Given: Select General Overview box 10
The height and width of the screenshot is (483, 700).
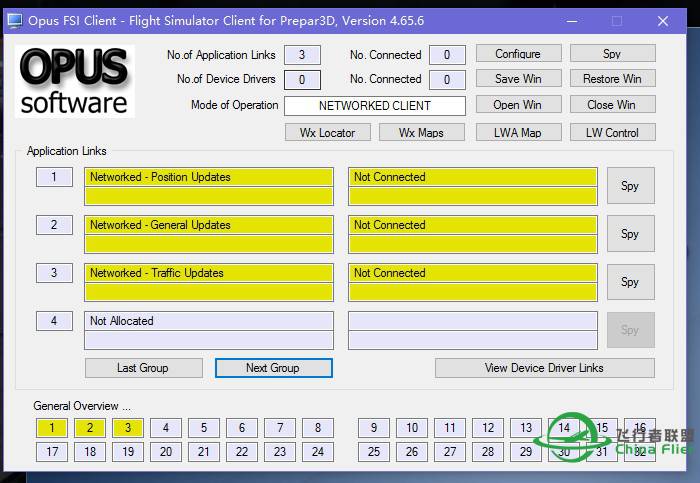Looking at the screenshot, I should click(x=412, y=428).
